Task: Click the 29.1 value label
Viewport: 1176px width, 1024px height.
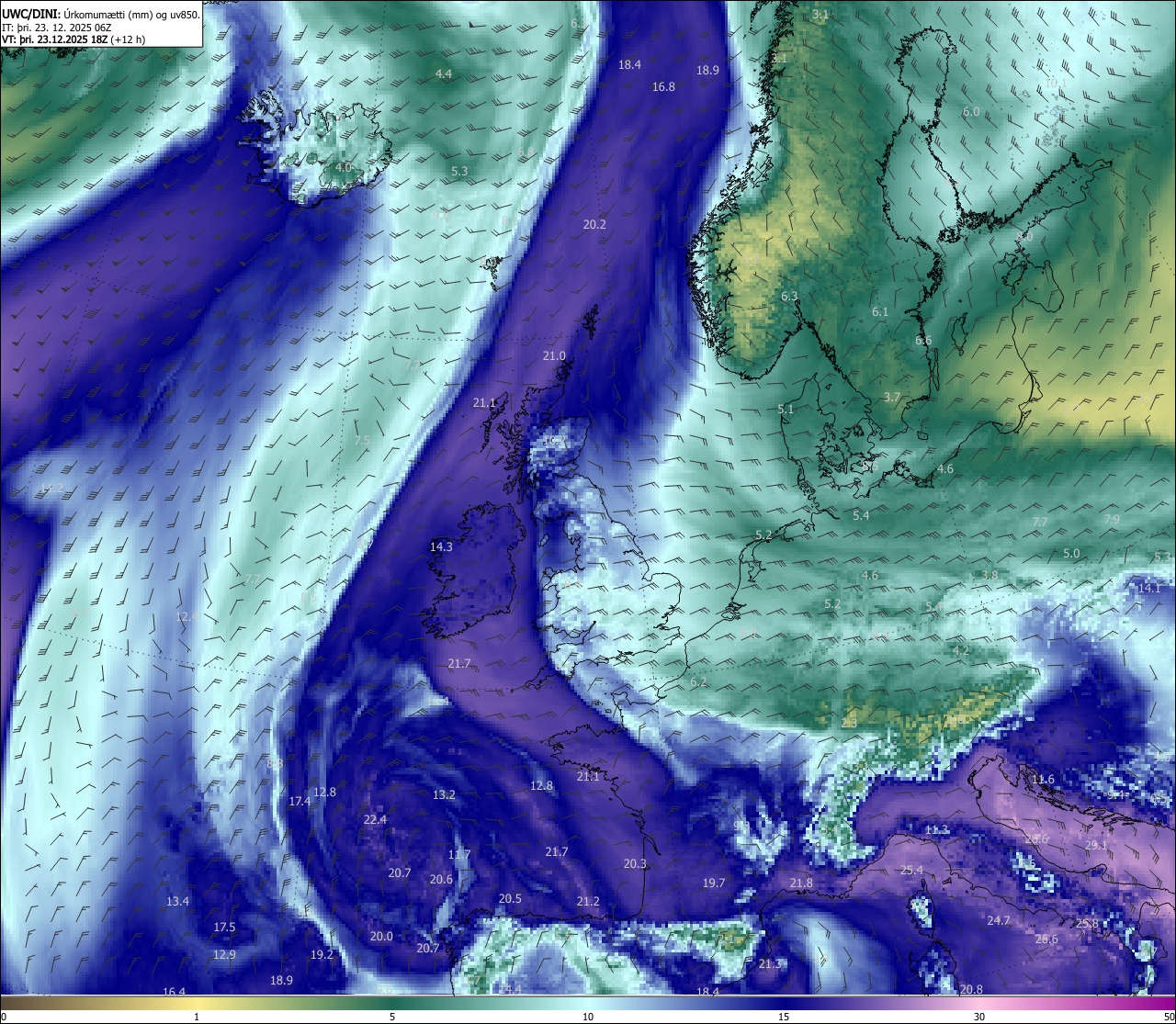Action: (1096, 845)
